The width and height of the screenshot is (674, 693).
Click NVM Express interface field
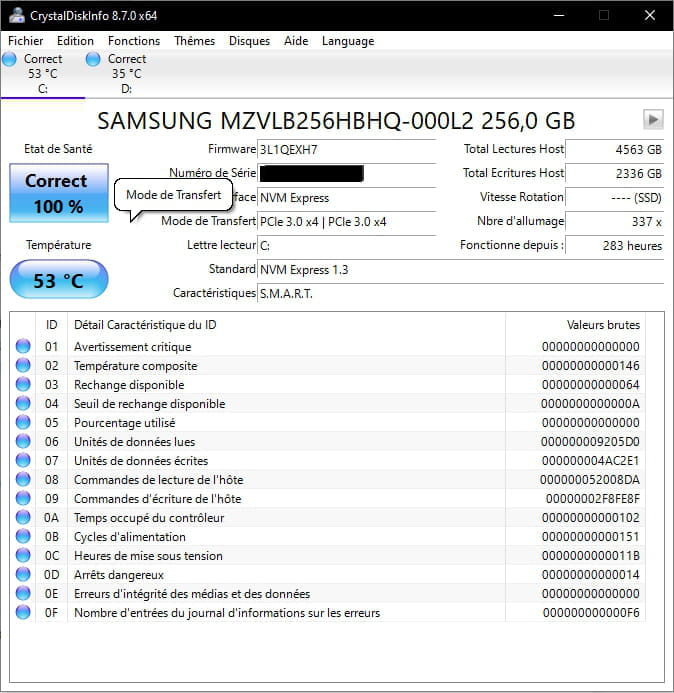(x=347, y=198)
